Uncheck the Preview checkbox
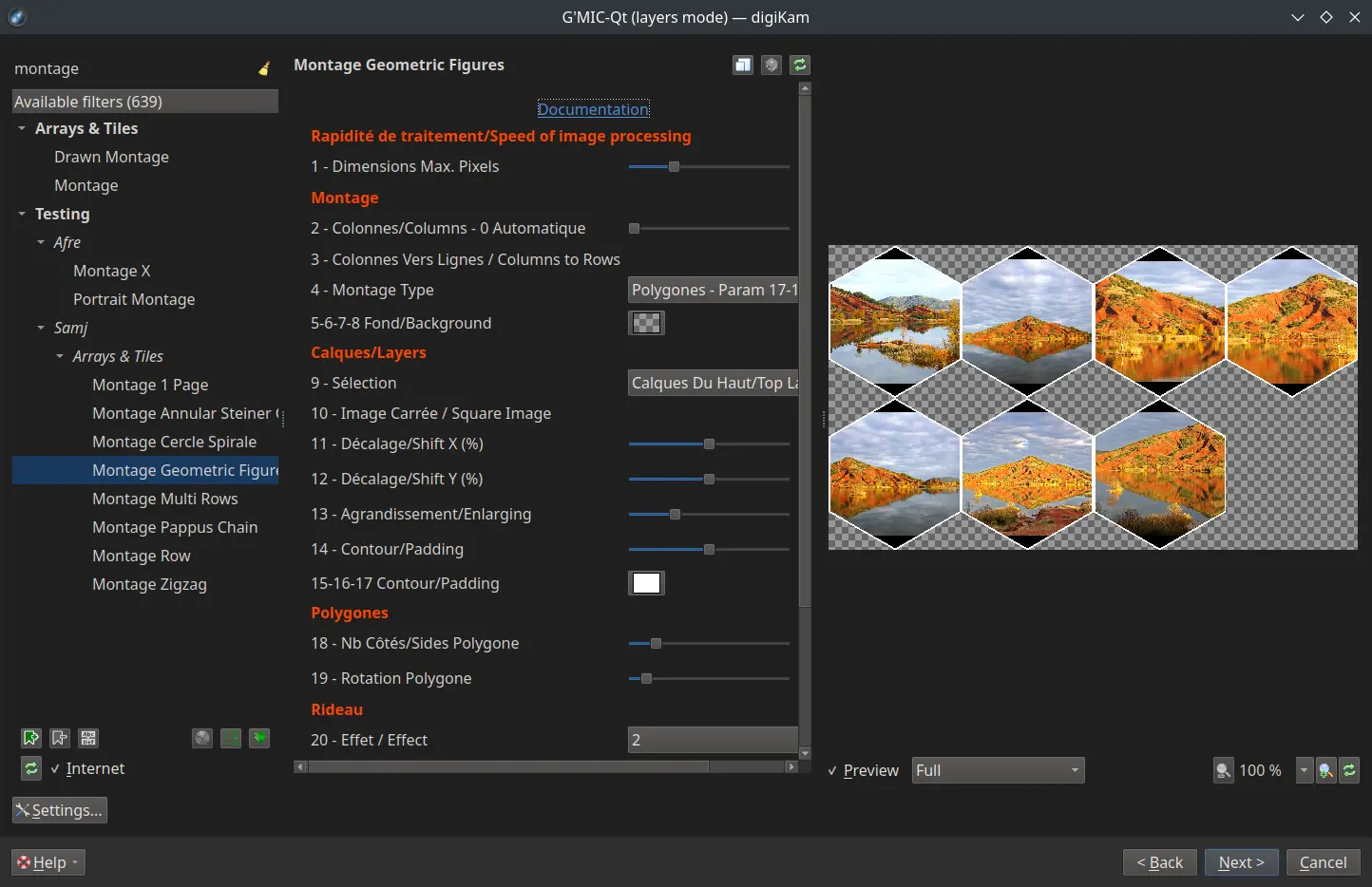The width and height of the screenshot is (1372, 887). click(833, 770)
